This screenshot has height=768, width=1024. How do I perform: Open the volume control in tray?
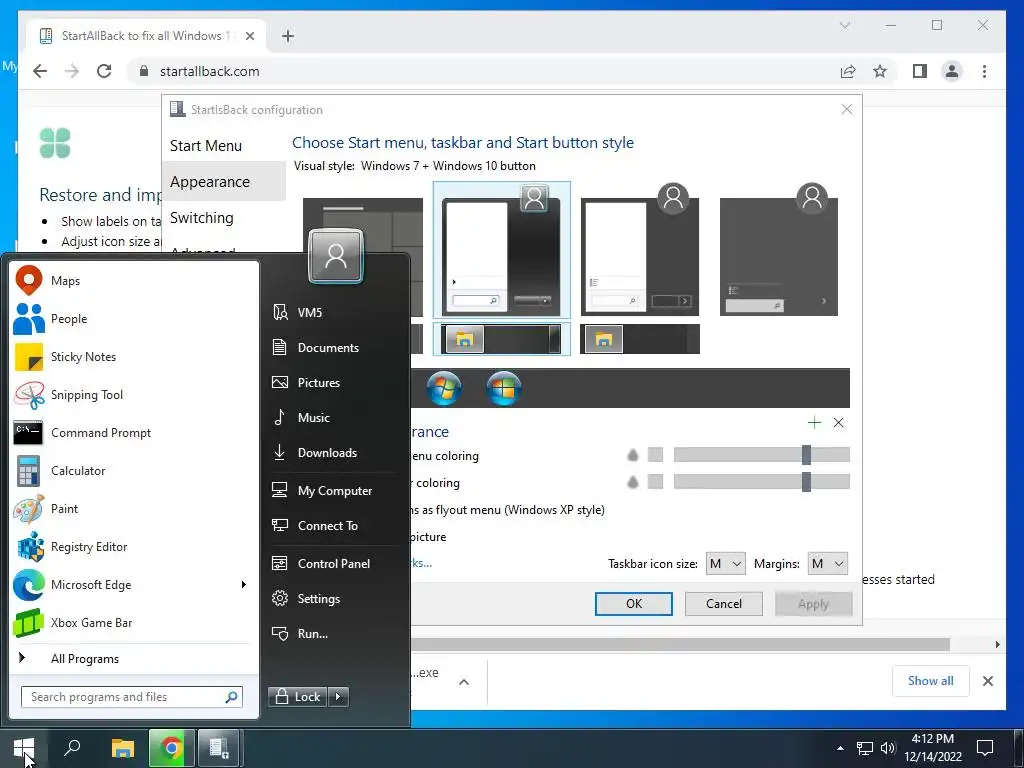888,748
